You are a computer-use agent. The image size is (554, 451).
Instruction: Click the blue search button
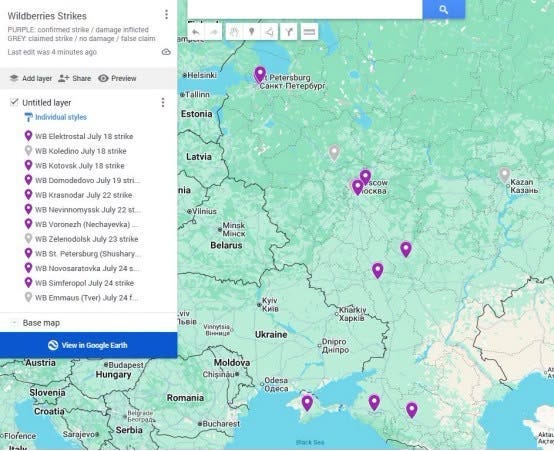[x=444, y=9]
